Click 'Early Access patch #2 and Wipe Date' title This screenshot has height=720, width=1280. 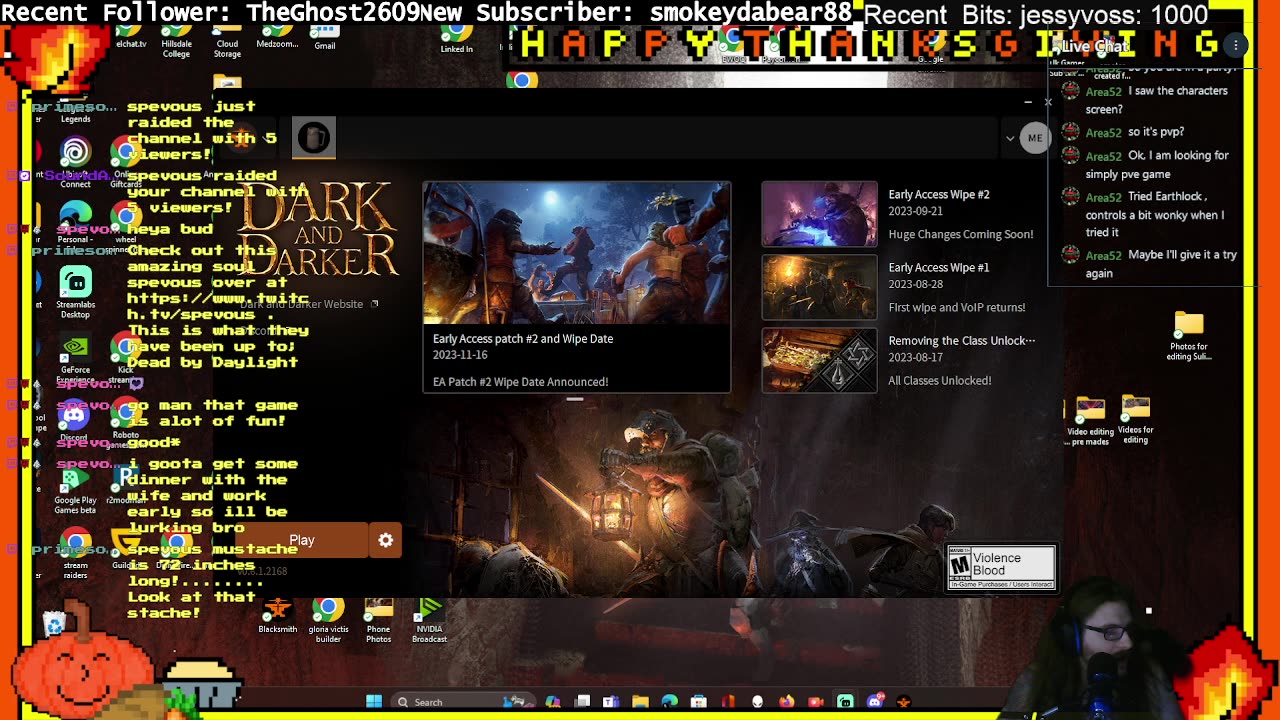pos(523,339)
